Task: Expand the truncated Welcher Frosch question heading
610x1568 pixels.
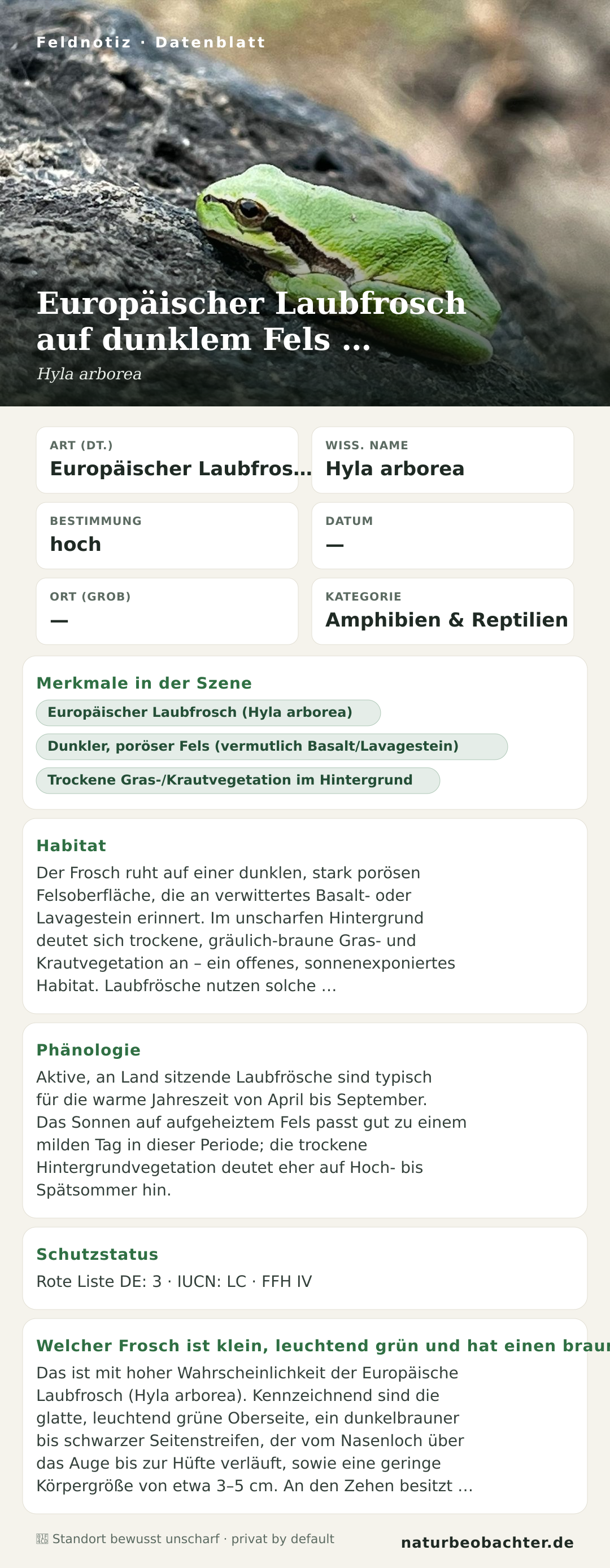Action: (x=323, y=1346)
